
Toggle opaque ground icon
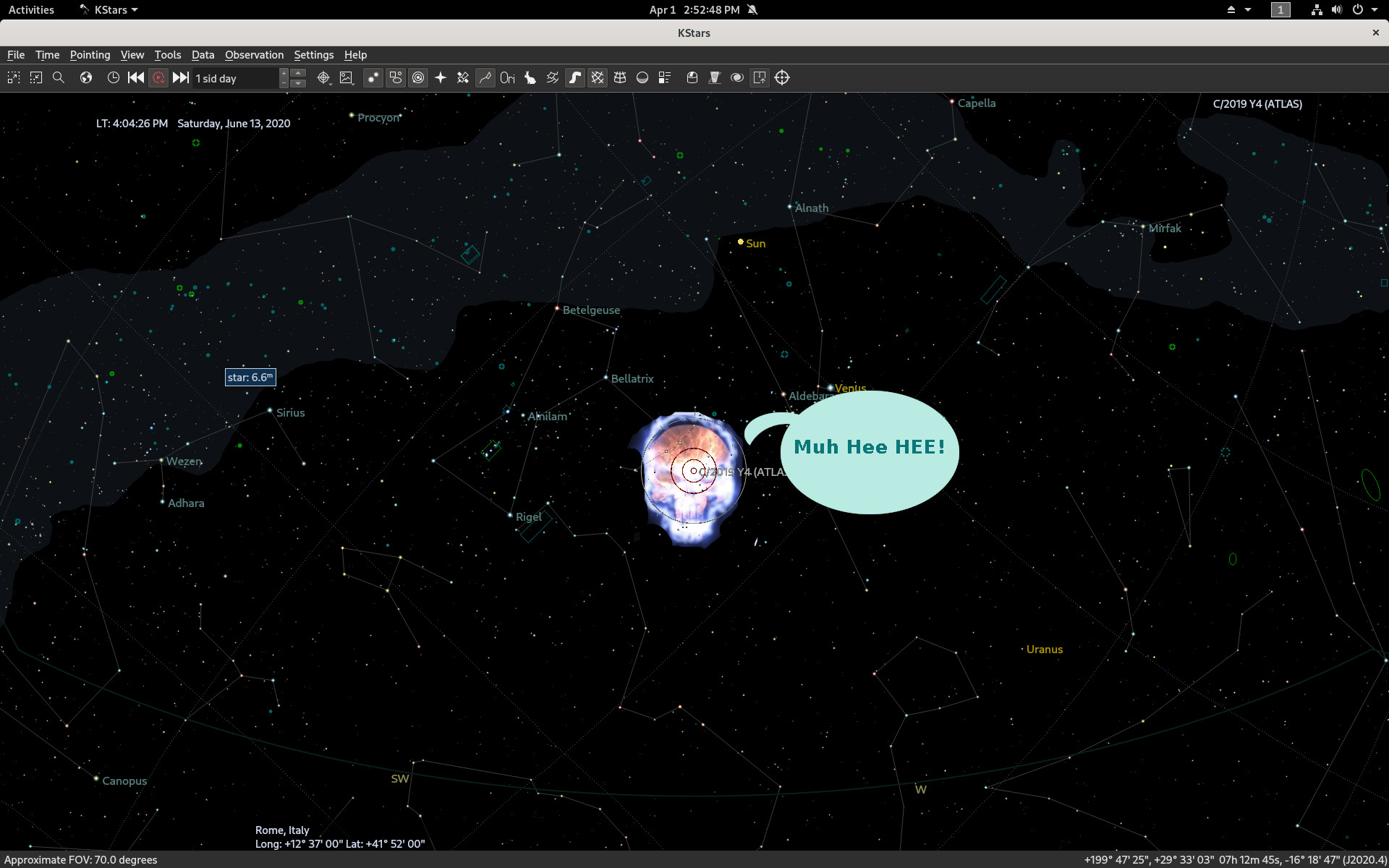point(642,77)
